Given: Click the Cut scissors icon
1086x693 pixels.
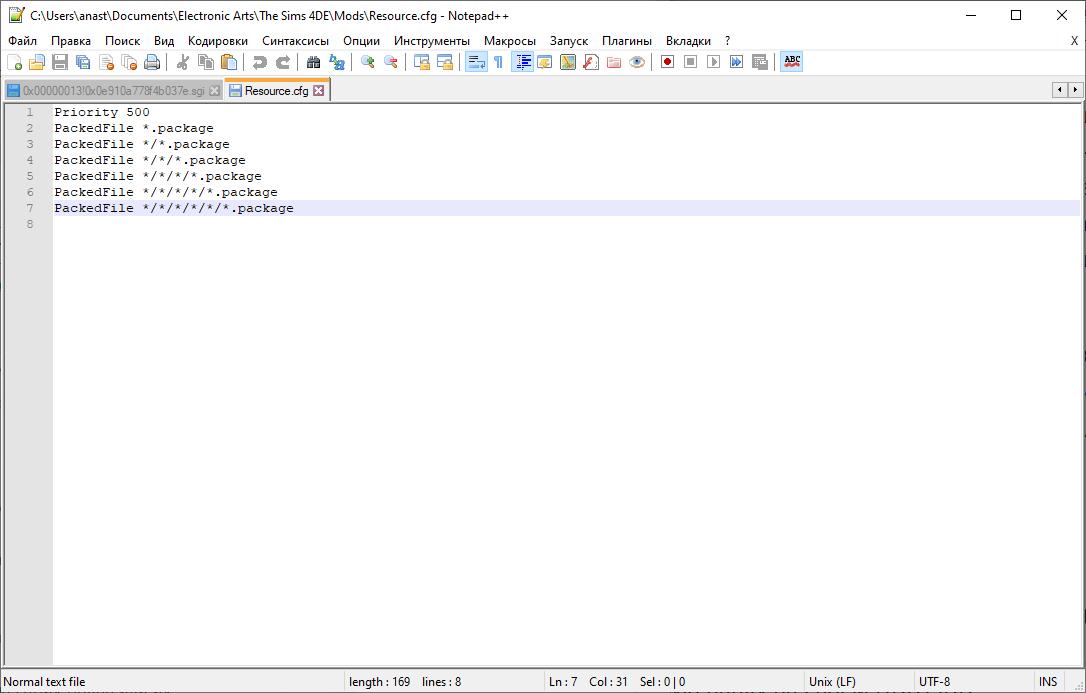Looking at the screenshot, I should pyautogui.click(x=183, y=62).
